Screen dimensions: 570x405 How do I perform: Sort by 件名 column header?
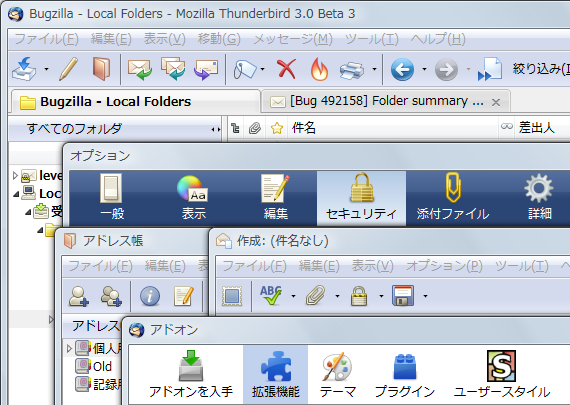[x=393, y=128]
